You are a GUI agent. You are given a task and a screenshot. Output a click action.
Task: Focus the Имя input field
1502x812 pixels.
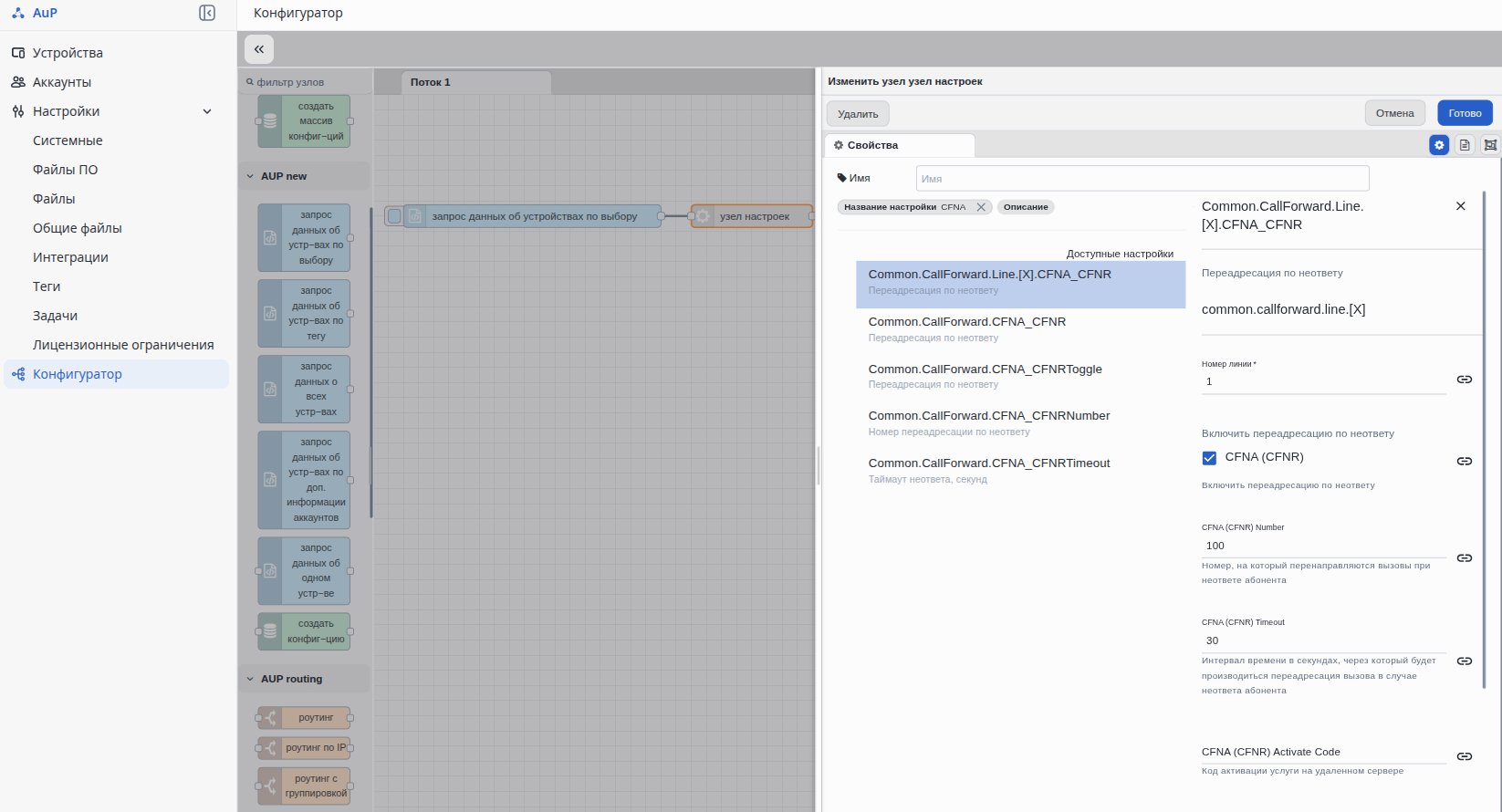coord(1142,178)
